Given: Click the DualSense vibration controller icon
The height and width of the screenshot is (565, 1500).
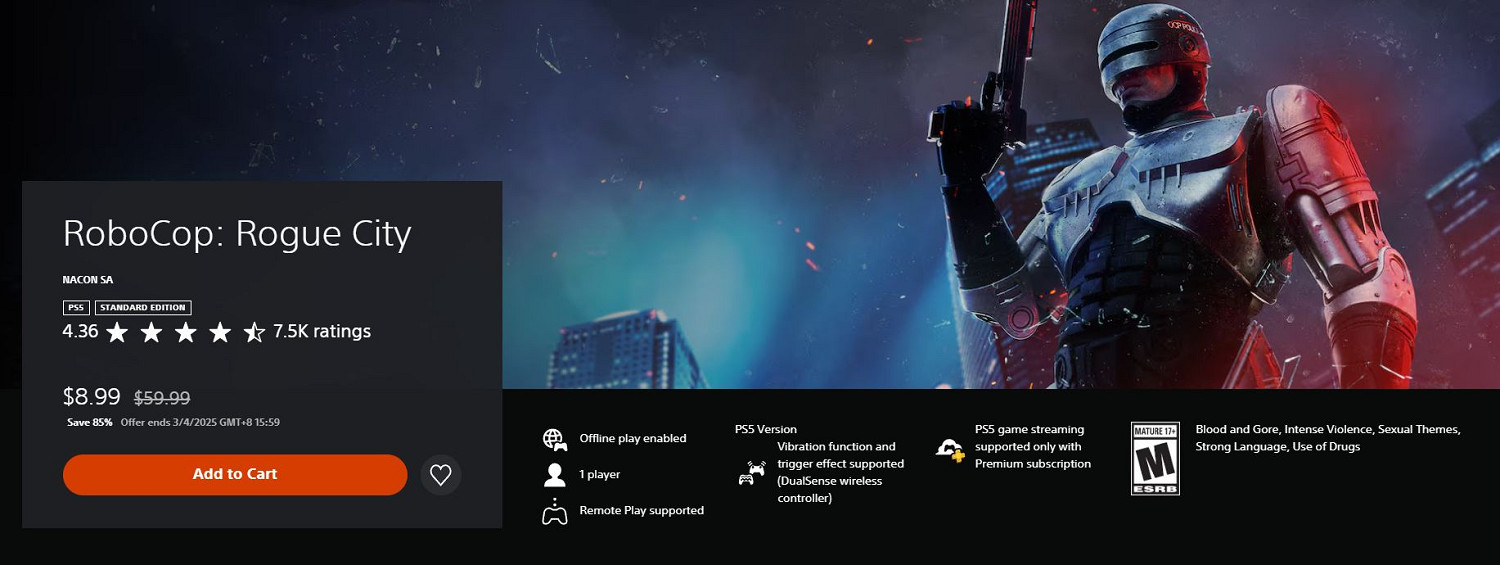Looking at the screenshot, I should [x=752, y=472].
